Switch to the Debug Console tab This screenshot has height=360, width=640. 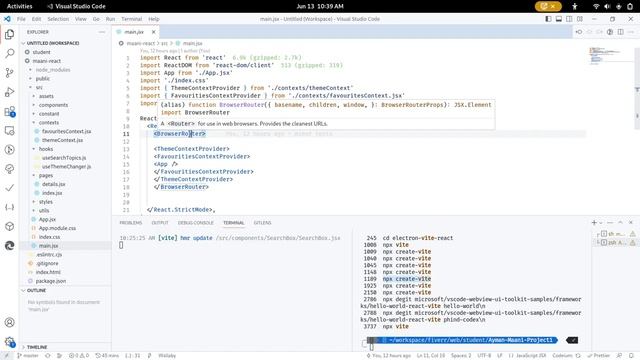coord(196,223)
